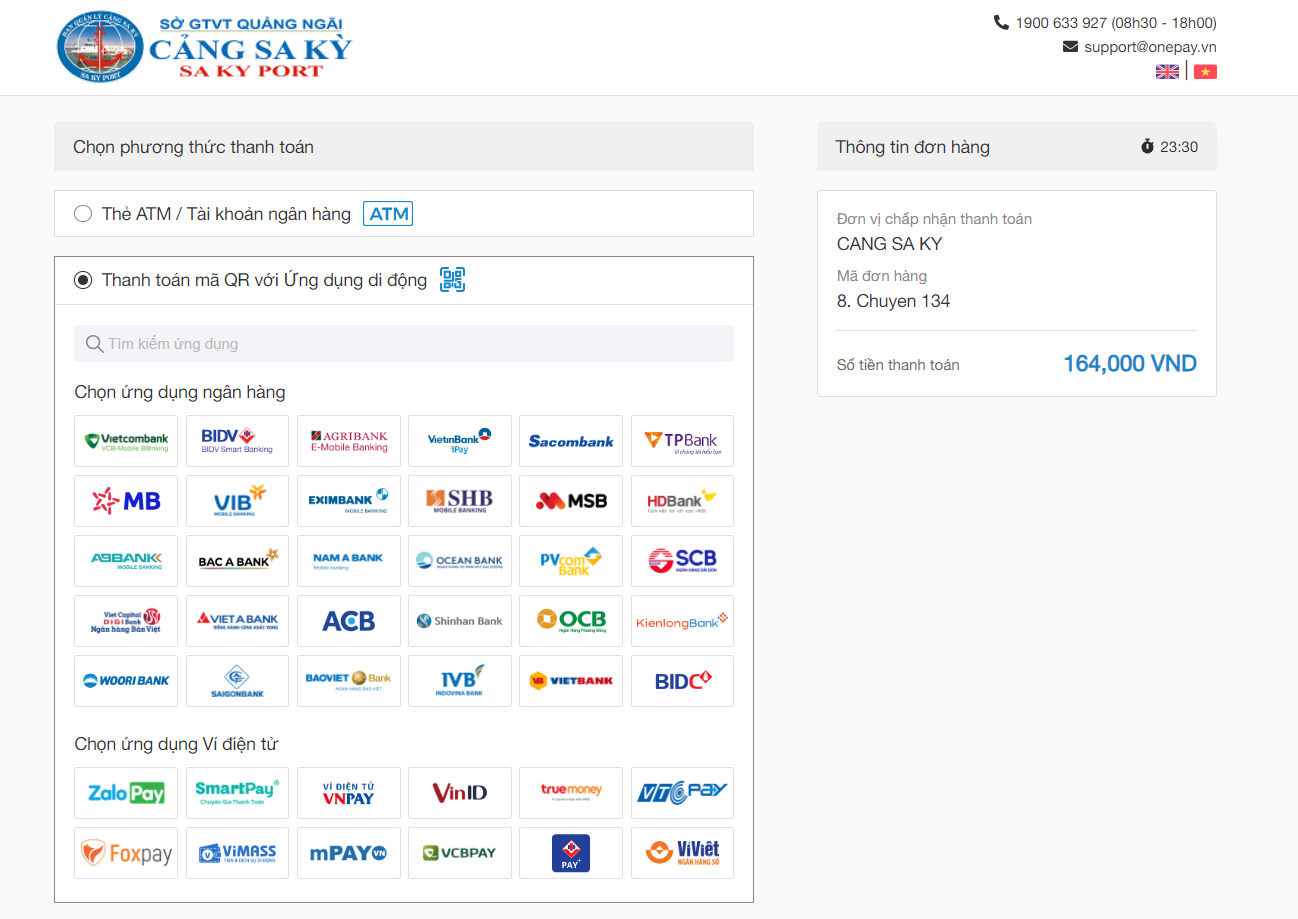Expand the ATM / bank account payment section
The width and height of the screenshot is (1298, 919).
(226, 214)
